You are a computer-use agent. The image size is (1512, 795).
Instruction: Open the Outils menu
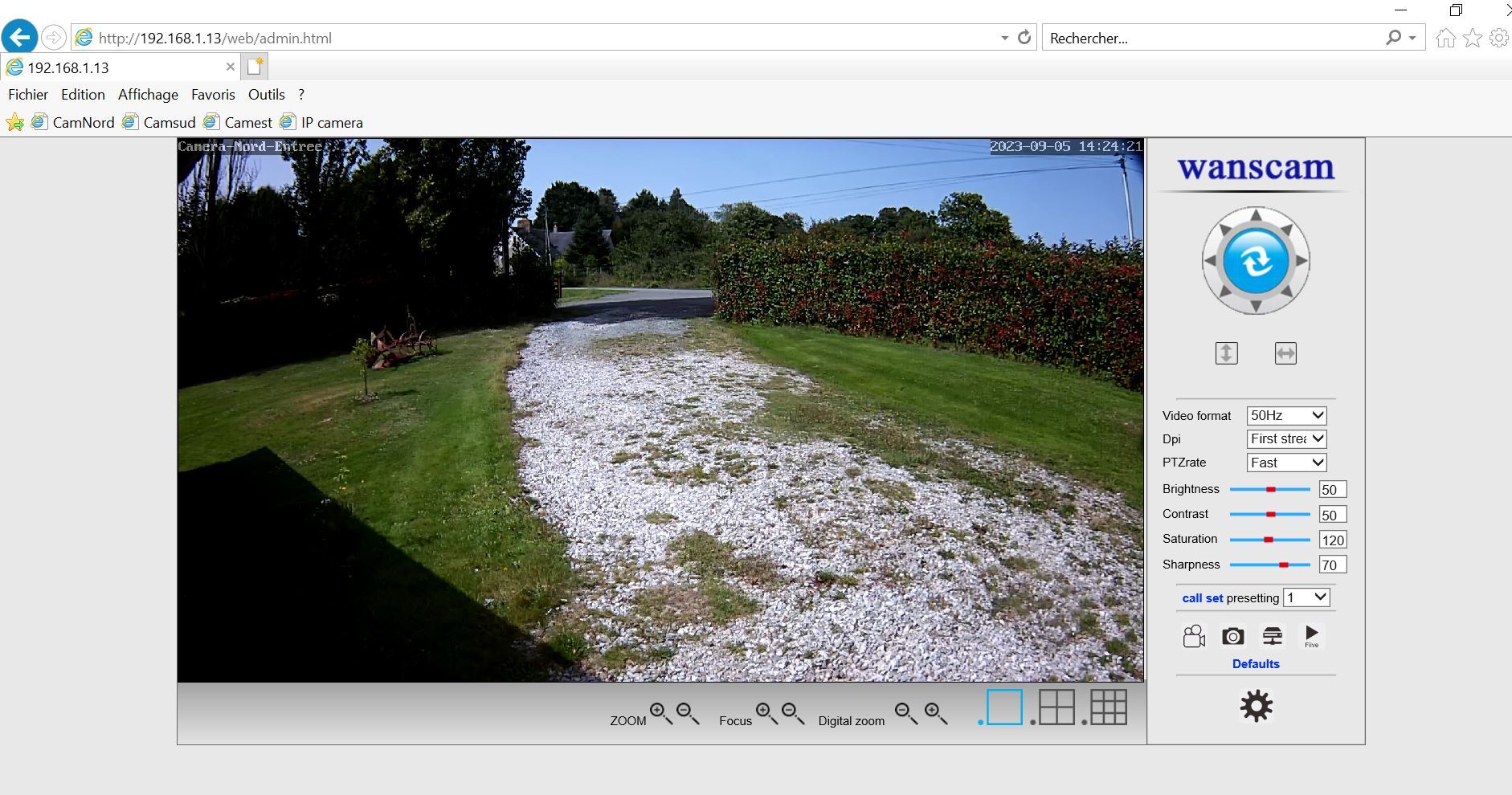[x=266, y=95]
